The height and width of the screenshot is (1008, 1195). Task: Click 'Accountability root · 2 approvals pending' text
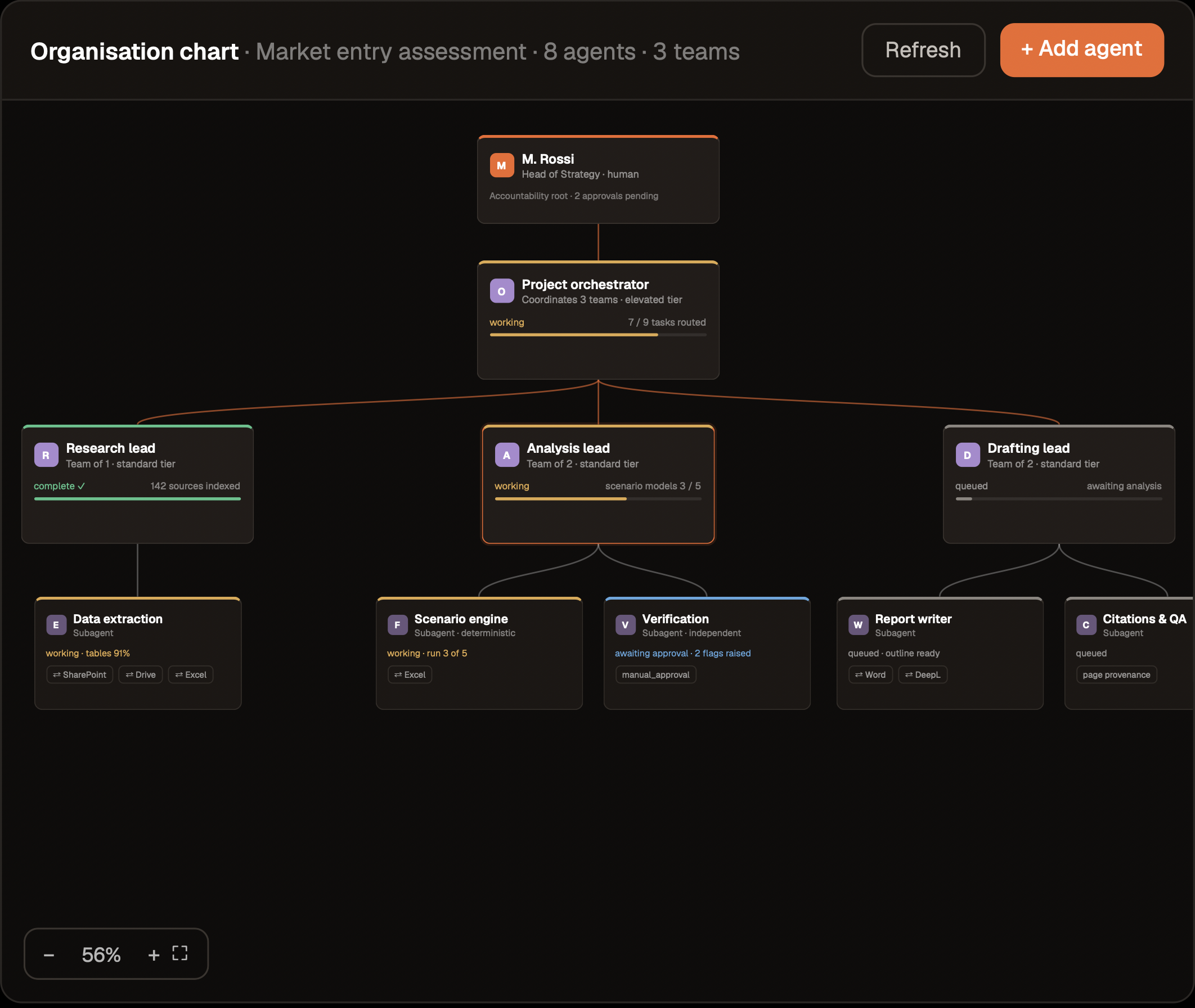573,196
